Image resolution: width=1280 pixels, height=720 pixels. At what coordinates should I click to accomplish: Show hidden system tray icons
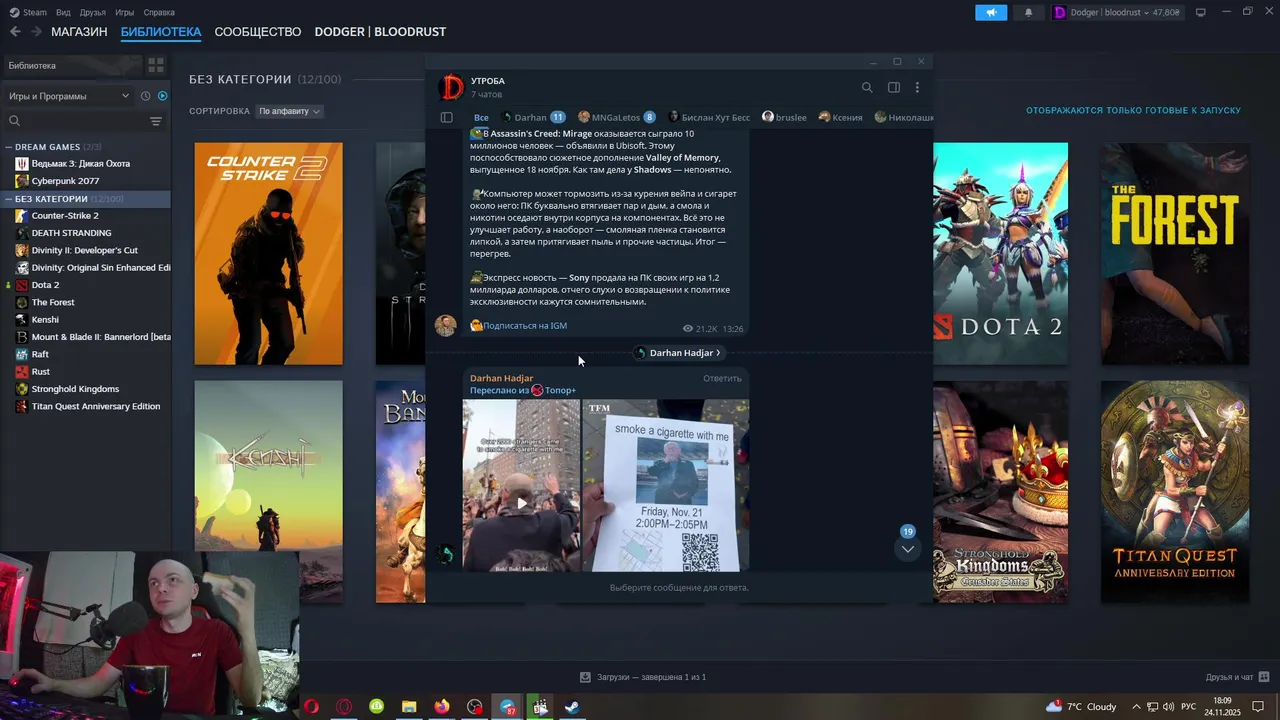point(1136,707)
